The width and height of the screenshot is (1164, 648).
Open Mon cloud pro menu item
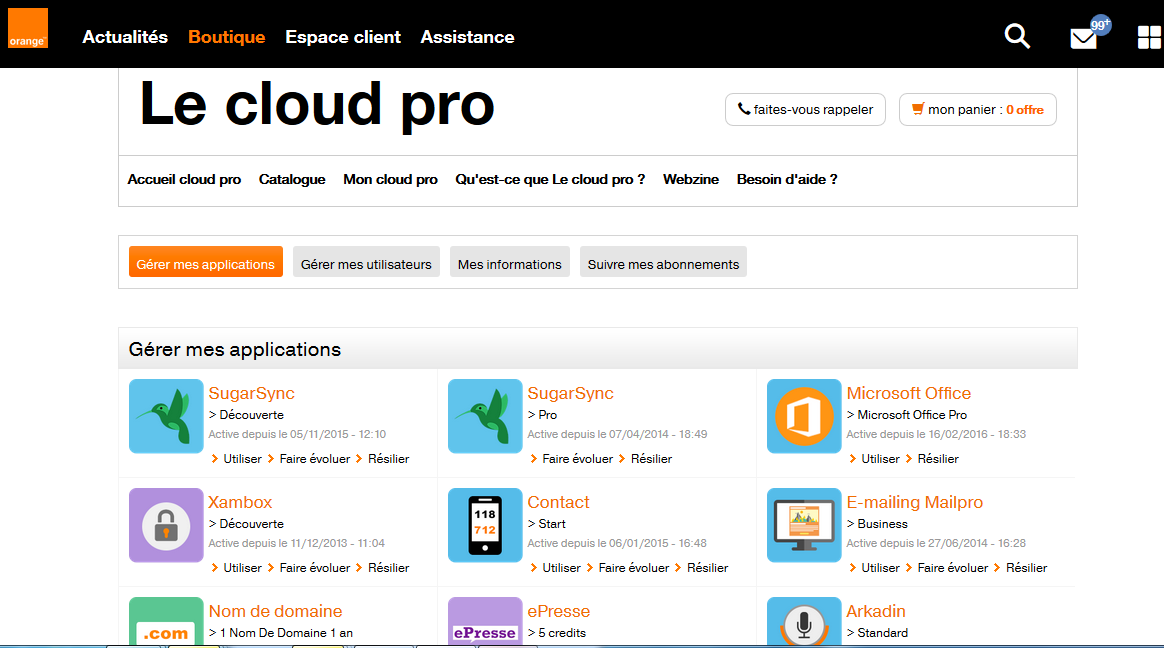tap(390, 180)
